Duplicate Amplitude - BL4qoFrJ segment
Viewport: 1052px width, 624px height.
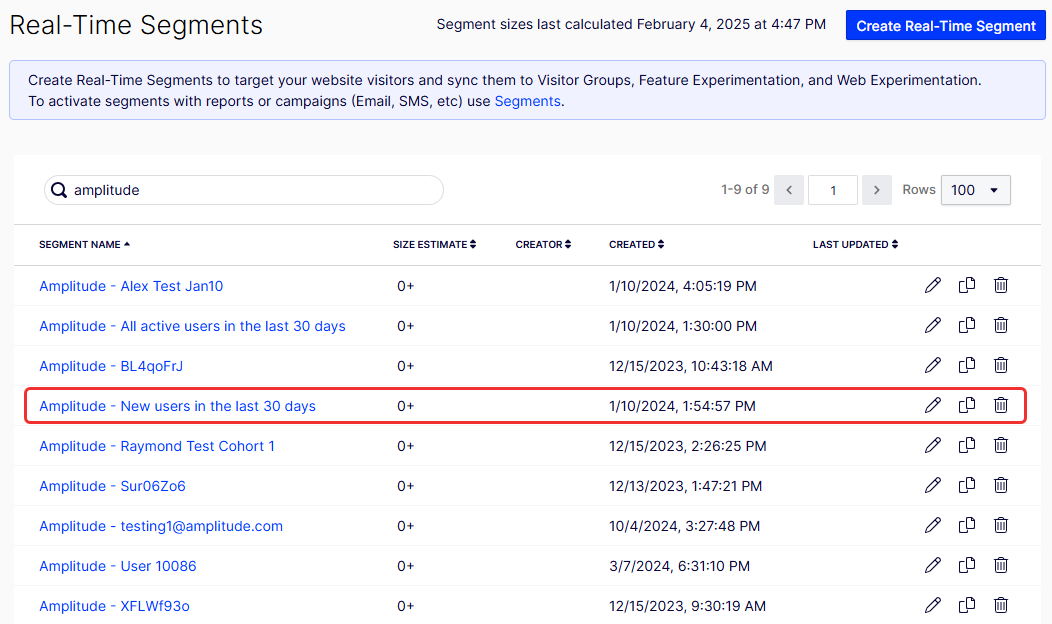click(967, 365)
